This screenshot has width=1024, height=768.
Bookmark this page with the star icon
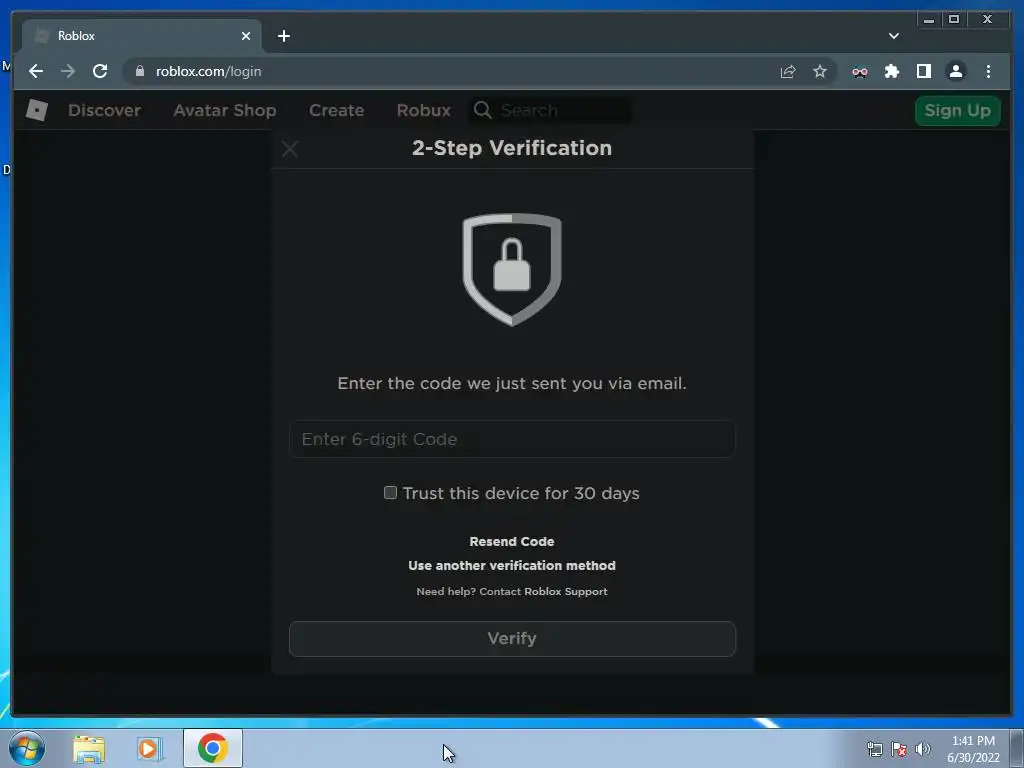pos(820,71)
